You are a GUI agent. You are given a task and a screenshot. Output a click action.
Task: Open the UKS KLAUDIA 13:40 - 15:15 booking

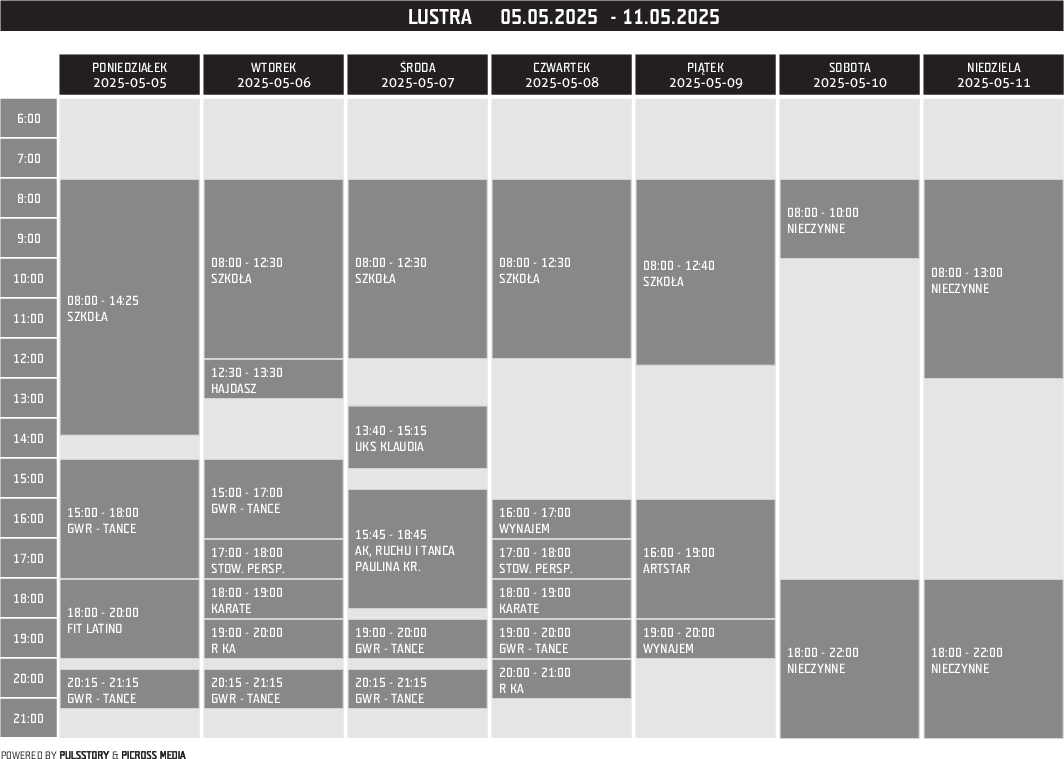pos(418,438)
